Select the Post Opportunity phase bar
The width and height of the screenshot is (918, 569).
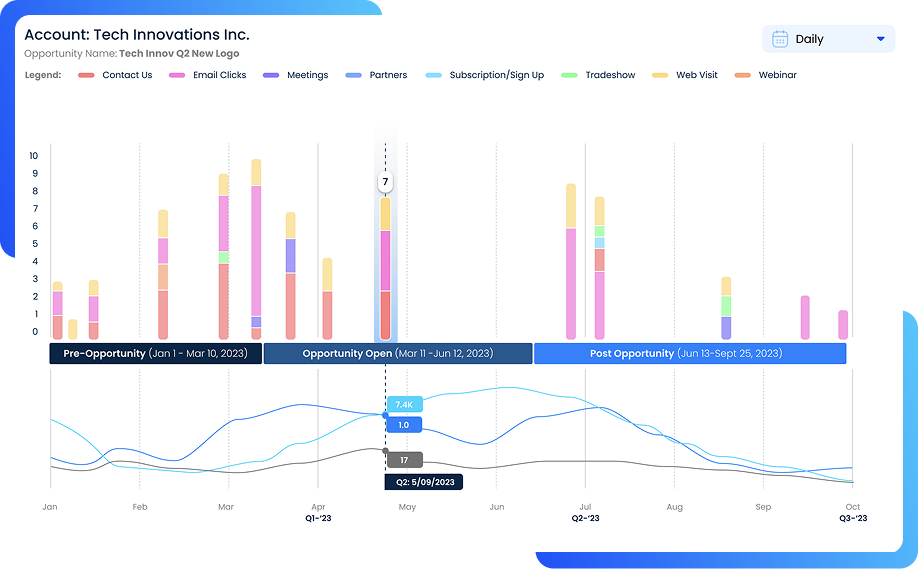(x=690, y=354)
